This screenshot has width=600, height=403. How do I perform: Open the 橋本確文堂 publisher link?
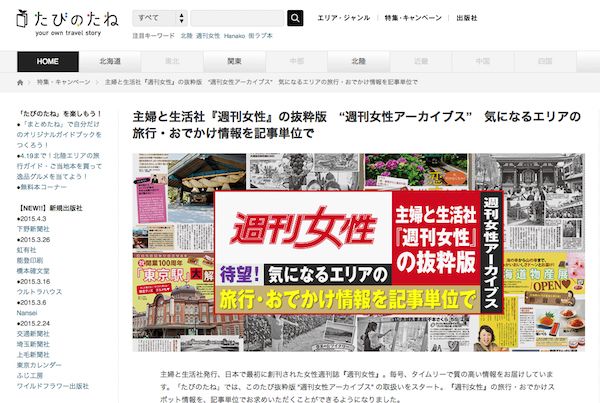33,271
